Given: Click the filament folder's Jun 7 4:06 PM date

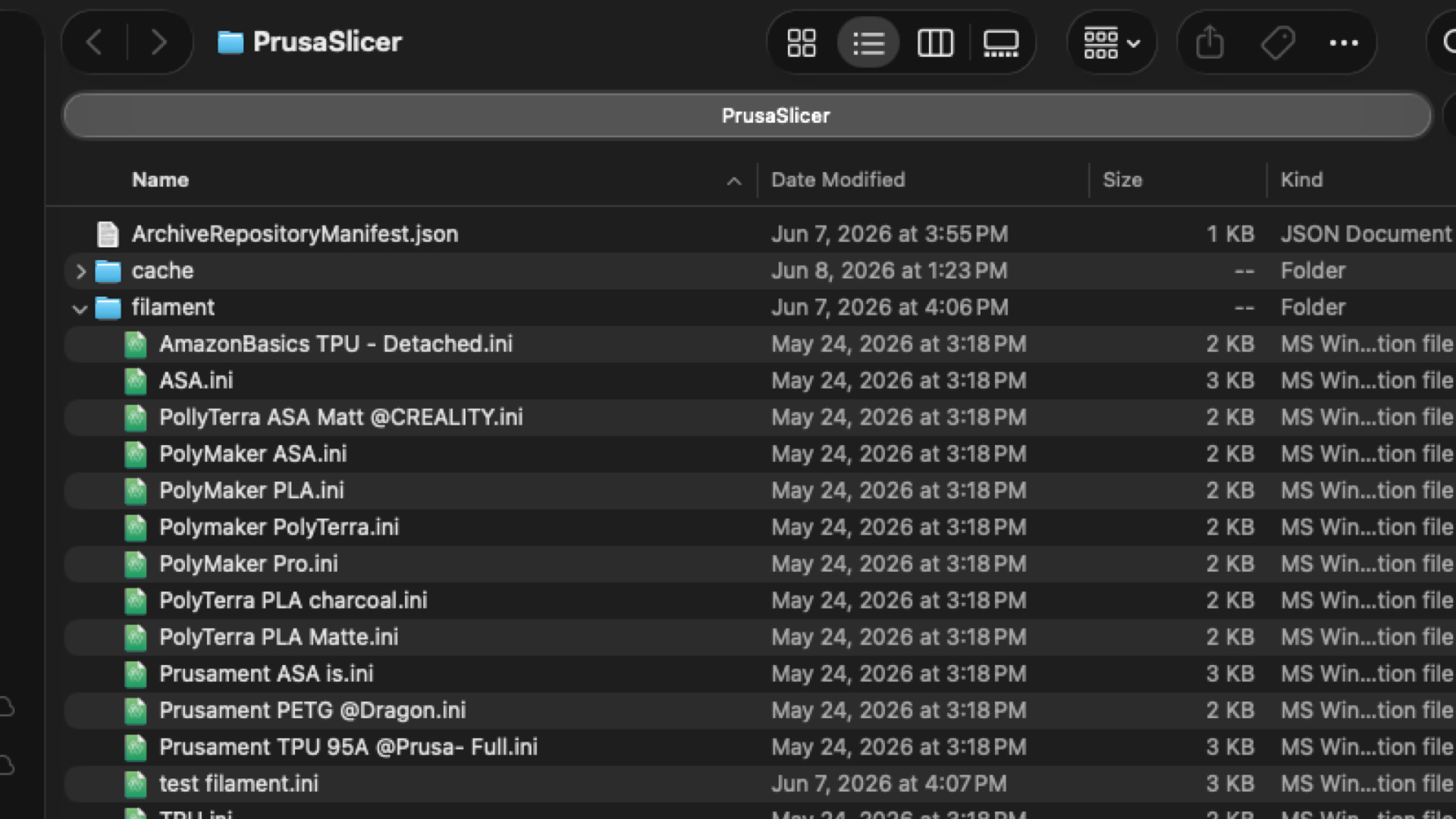Looking at the screenshot, I should click(x=890, y=308).
